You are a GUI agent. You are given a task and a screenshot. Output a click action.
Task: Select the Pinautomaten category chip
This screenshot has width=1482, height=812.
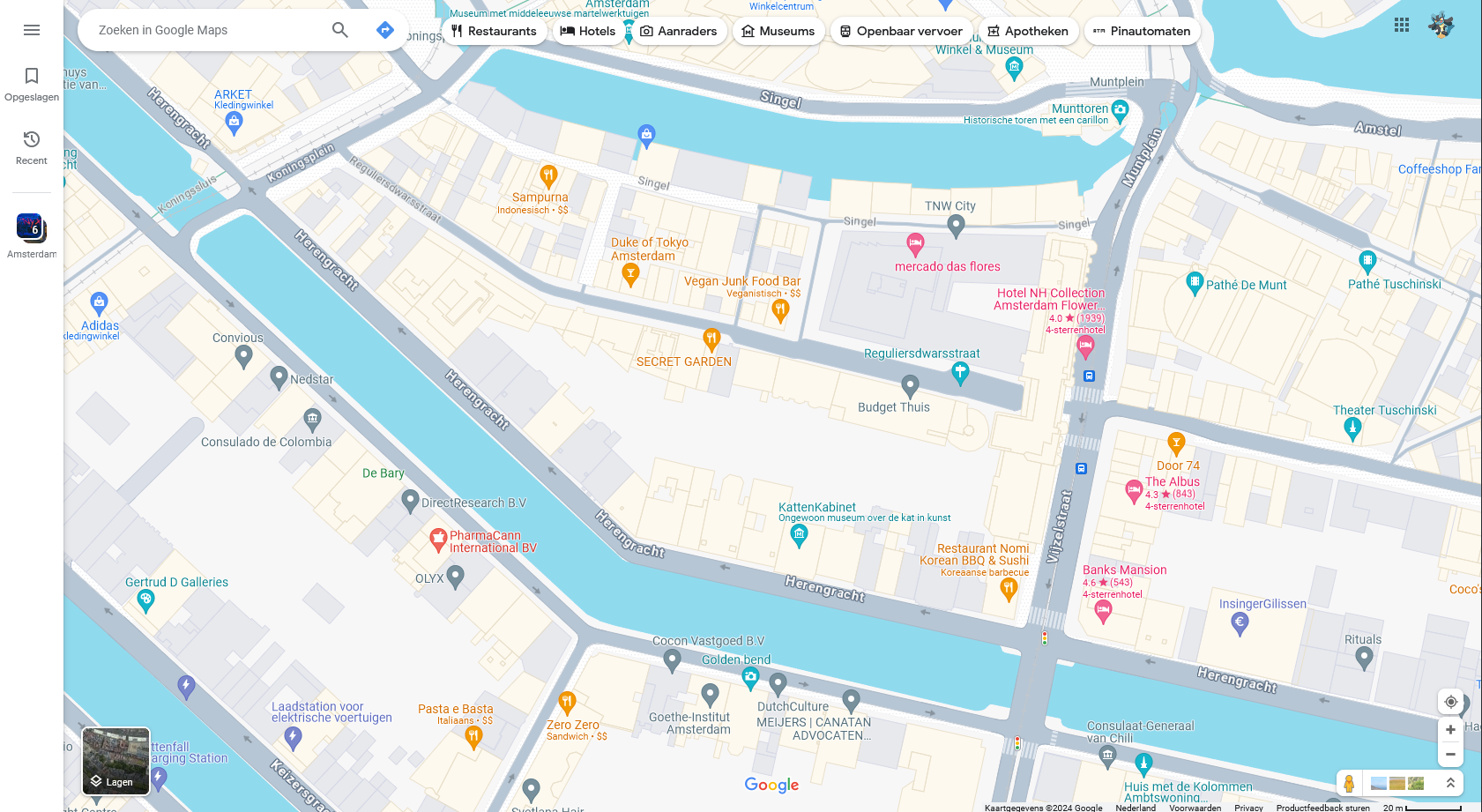(x=1143, y=31)
